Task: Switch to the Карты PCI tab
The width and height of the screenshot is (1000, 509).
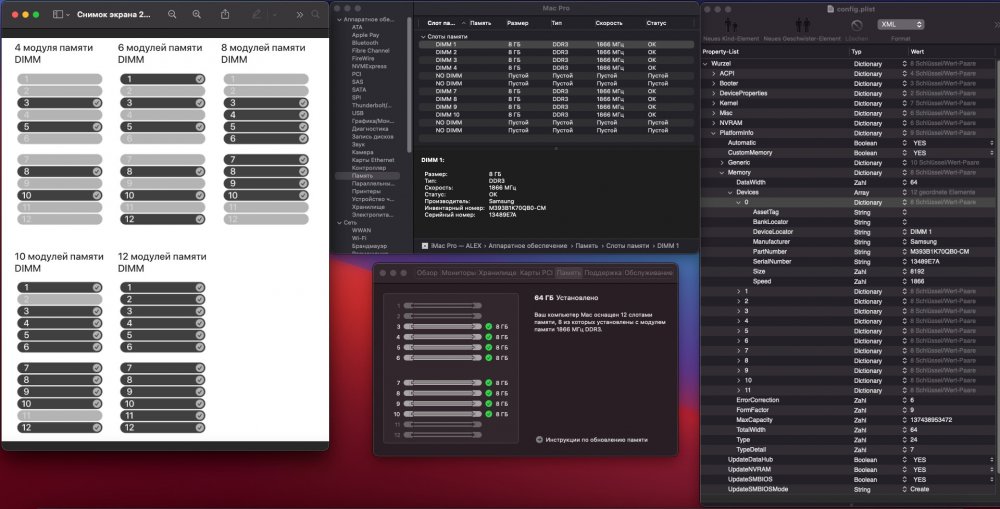Action: click(x=536, y=273)
